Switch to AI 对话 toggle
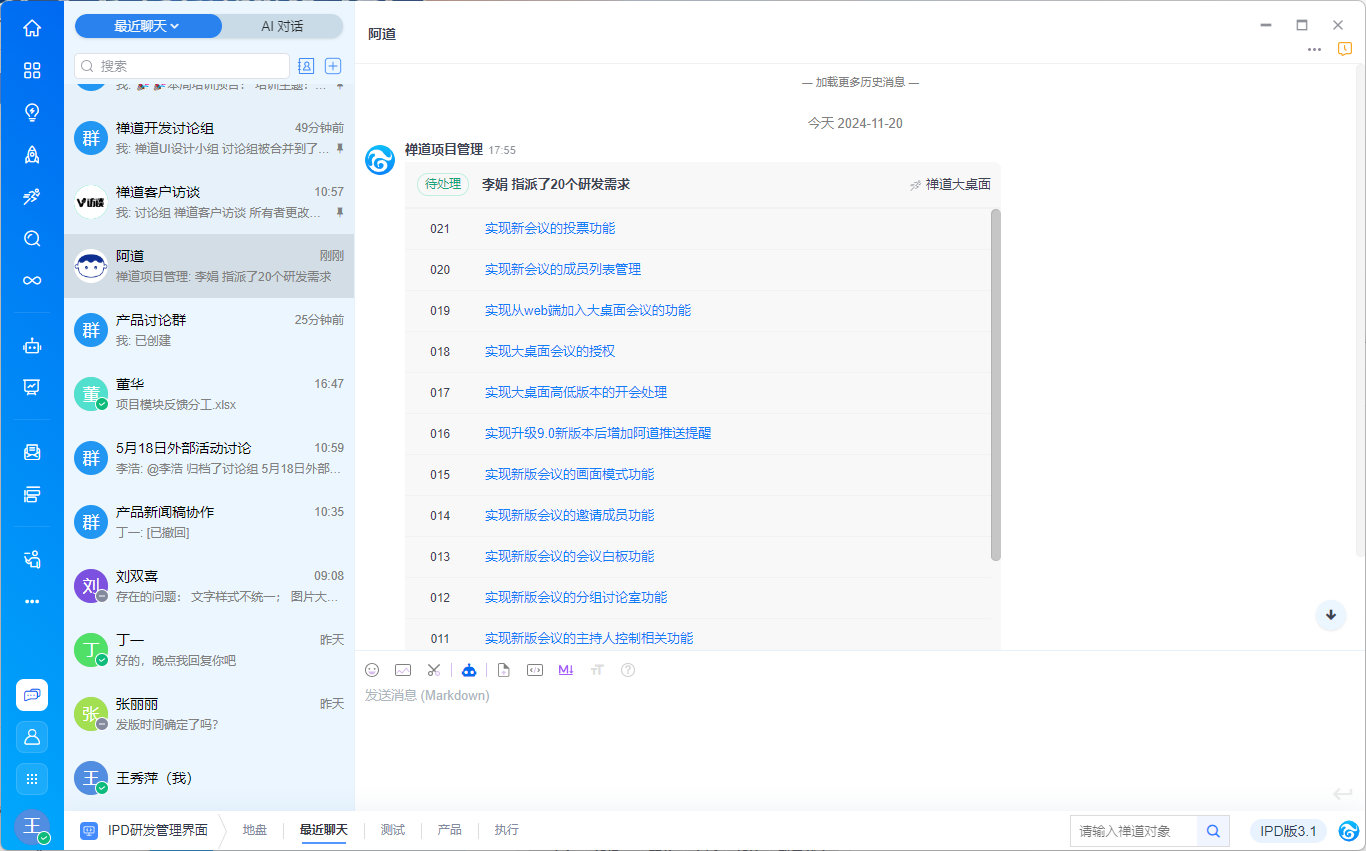The height and width of the screenshot is (851, 1366). pos(282,26)
